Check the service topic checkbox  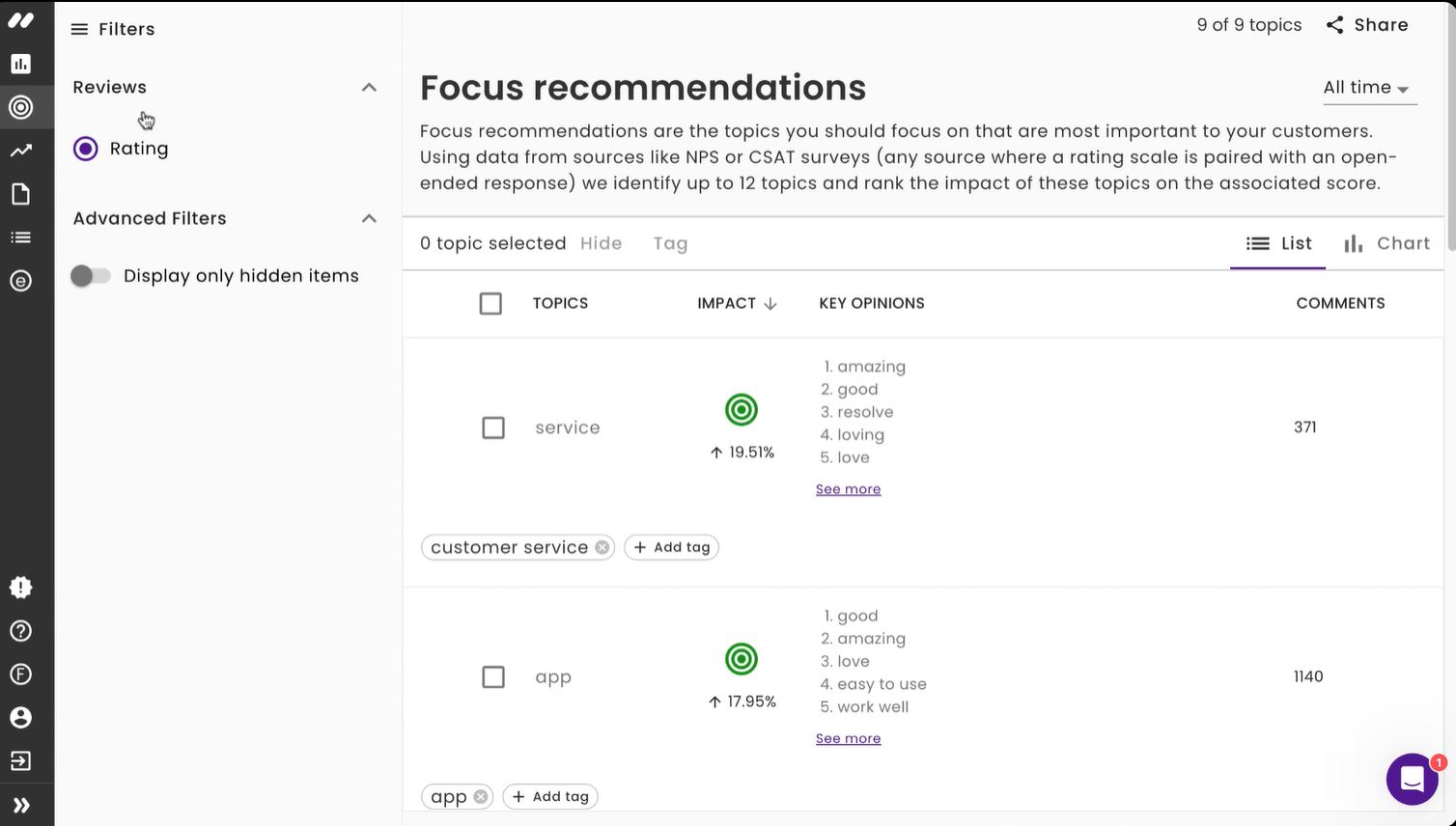tap(493, 427)
